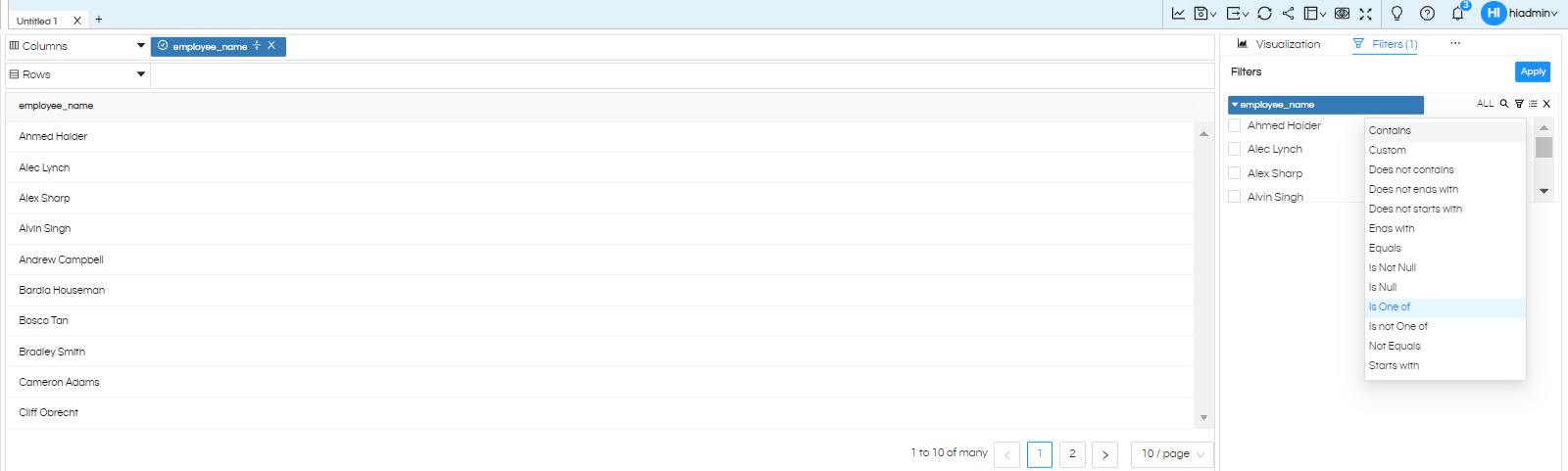The height and width of the screenshot is (471, 1568).
Task: Select the Alex Sharp checkbox
Action: click(x=1235, y=173)
